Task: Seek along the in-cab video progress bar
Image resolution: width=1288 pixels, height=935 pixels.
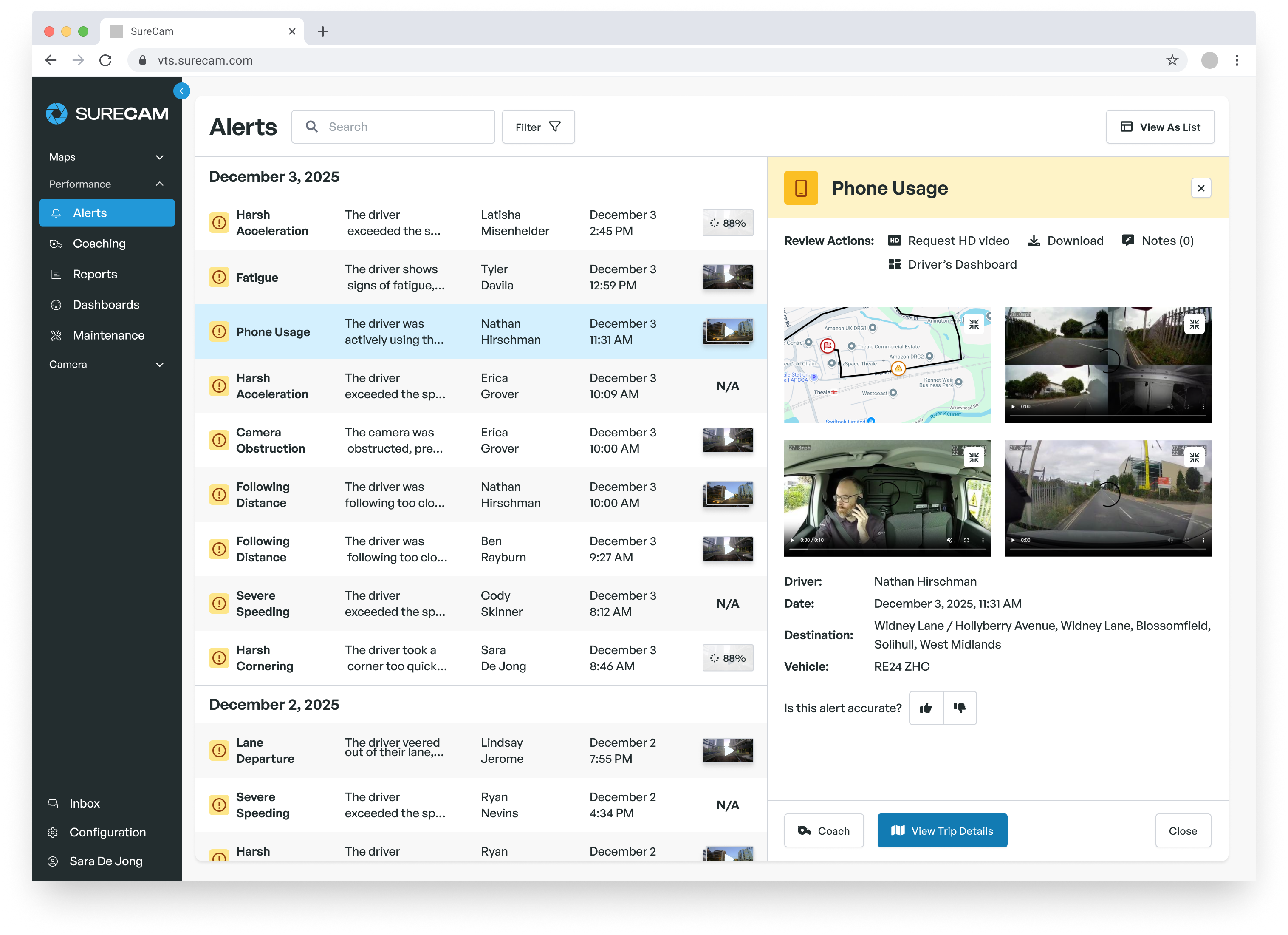Action: coord(887,549)
